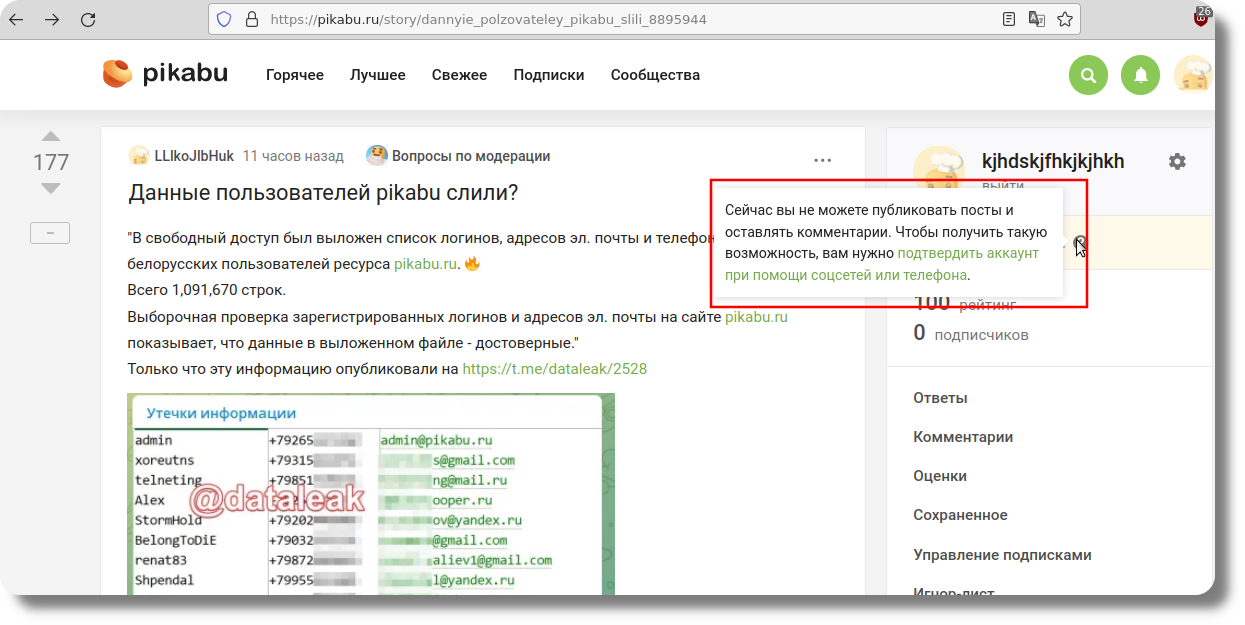Screen dimensions: 1245x625
Task: Open Ответы in the sidebar
Action: click(x=940, y=398)
